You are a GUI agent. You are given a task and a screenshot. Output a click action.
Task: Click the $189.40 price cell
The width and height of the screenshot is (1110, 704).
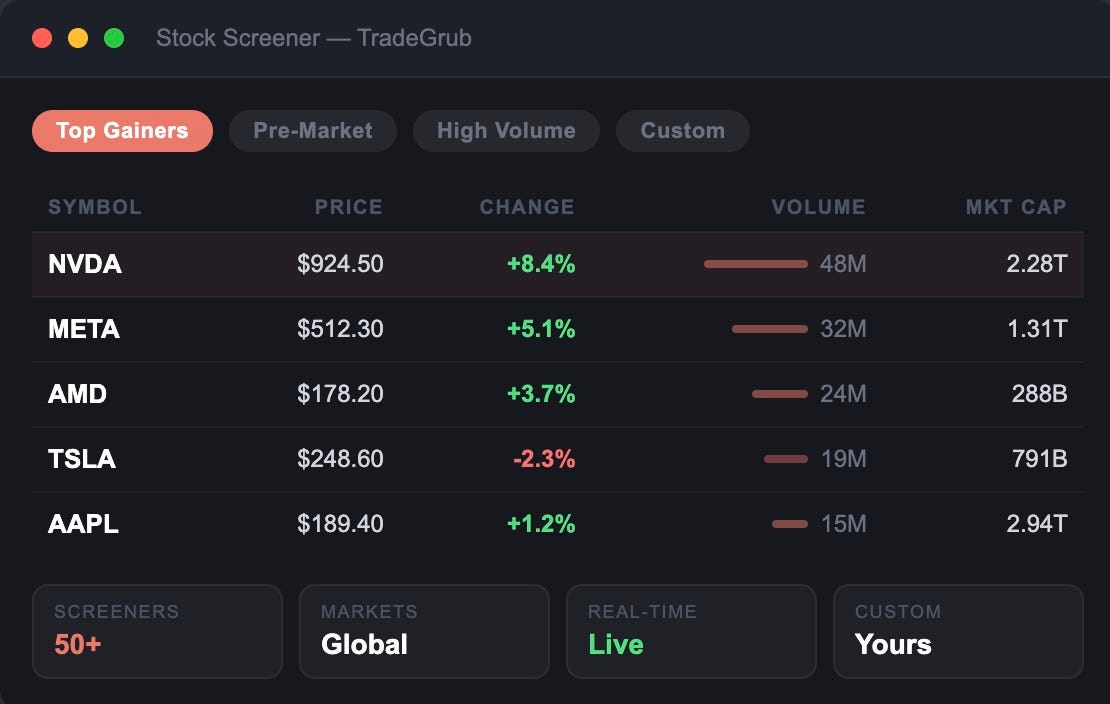[x=340, y=524]
